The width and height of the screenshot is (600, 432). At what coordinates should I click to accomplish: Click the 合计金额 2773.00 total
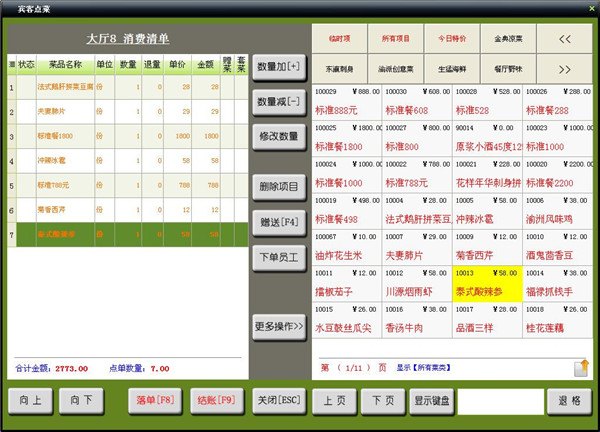point(52,368)
